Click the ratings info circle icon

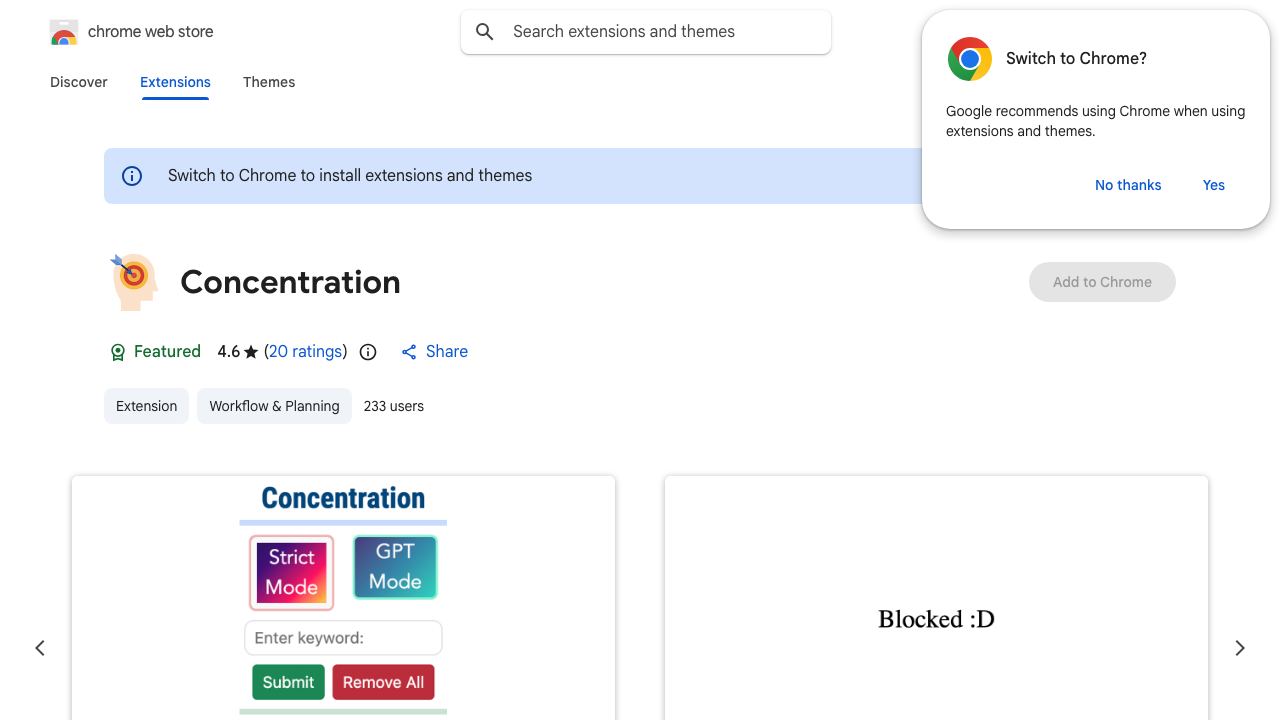tap(368, 352)
